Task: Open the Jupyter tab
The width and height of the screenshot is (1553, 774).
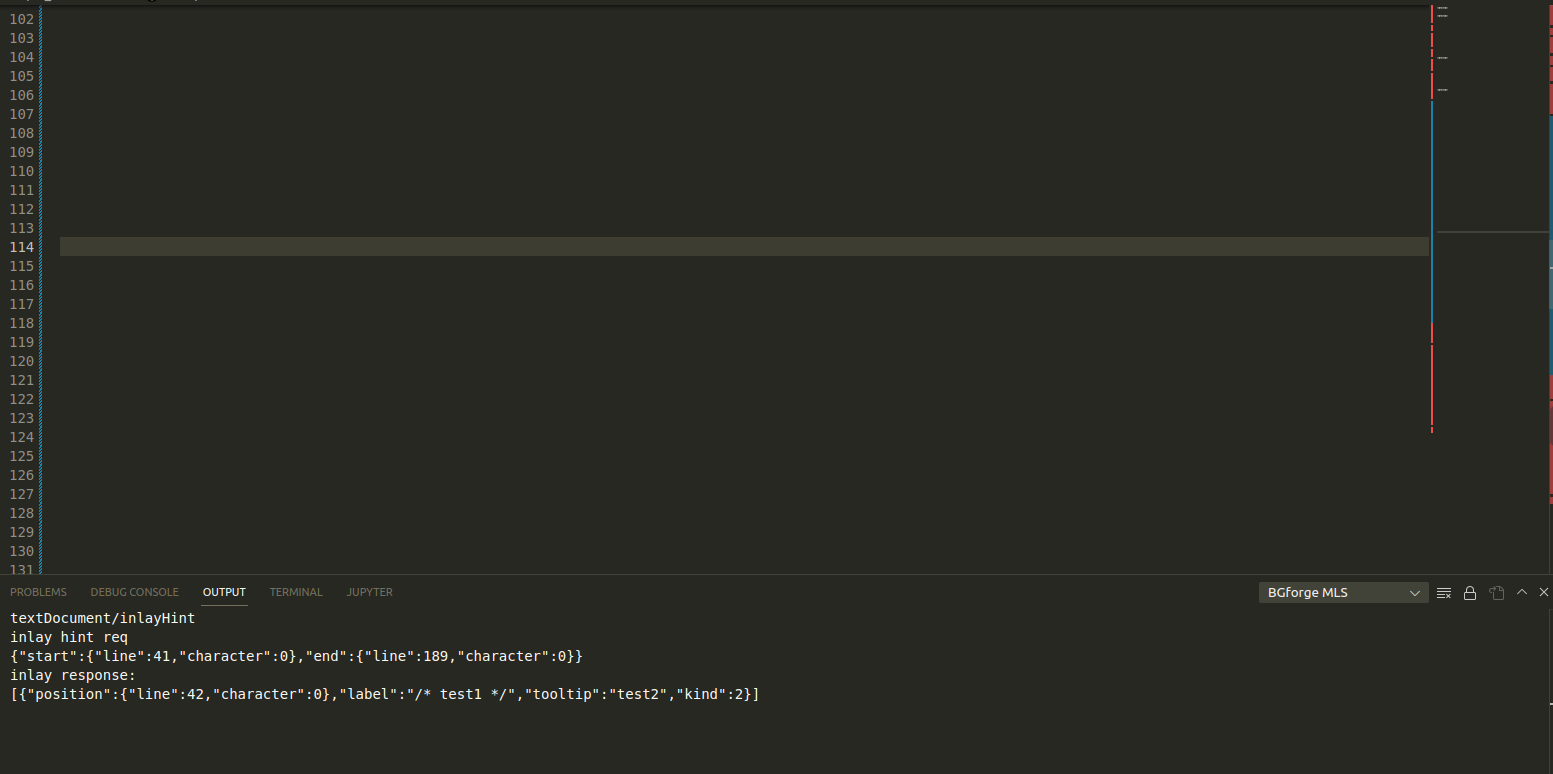Action: point(369,592)
